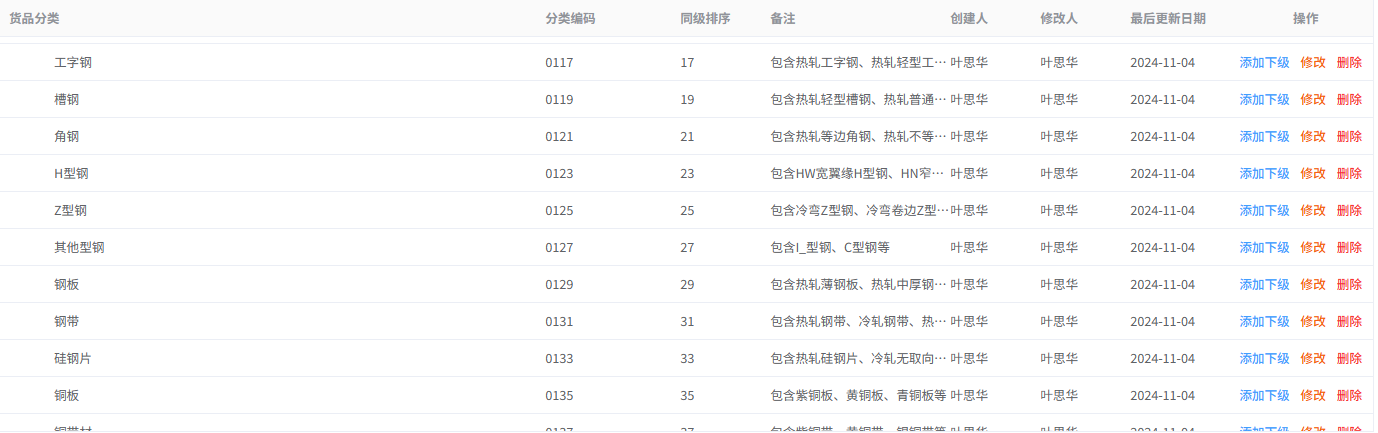Screen dimensions: 1378x433
Task: Click 删除 for 硅钢片 row
Action: (x=1349, y=358)
